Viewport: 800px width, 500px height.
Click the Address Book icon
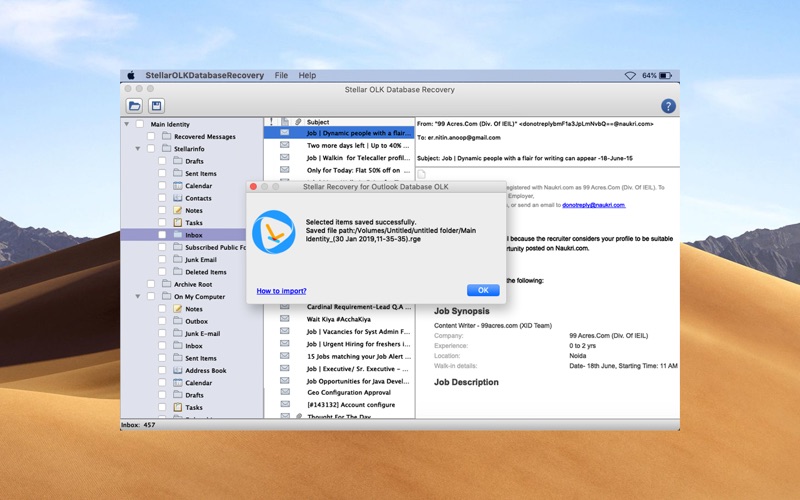[178, 370]
